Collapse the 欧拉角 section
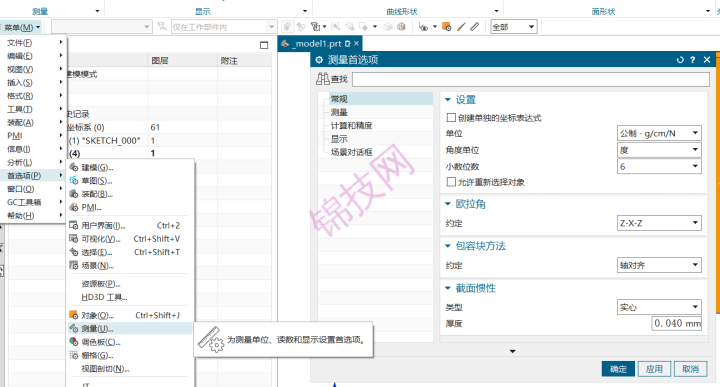The width and height of the screenshot is (720, 387). 448,204
